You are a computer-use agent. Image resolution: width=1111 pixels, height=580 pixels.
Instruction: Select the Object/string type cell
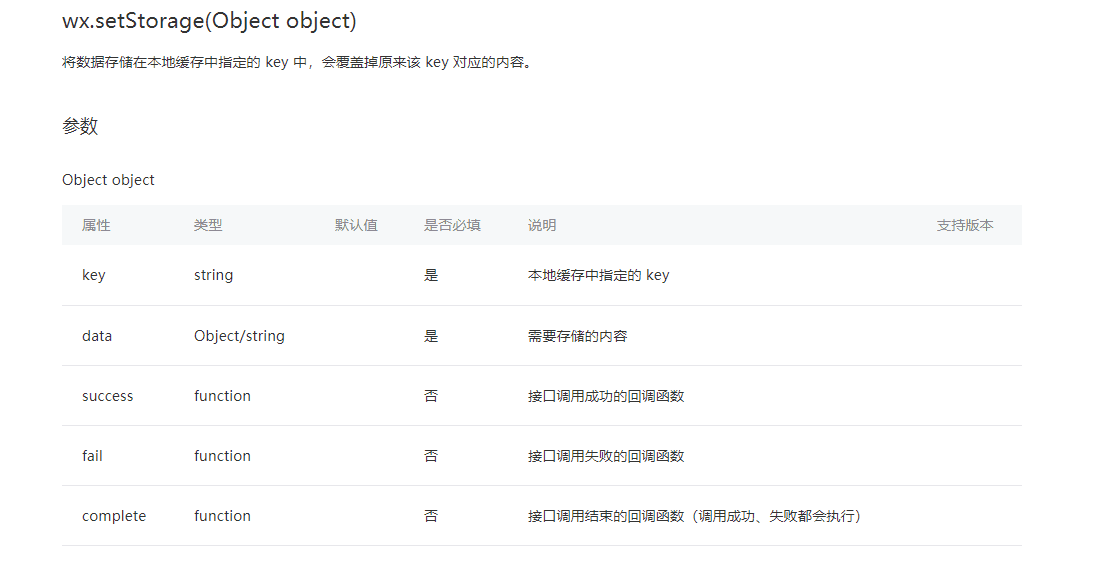point(239,336)
